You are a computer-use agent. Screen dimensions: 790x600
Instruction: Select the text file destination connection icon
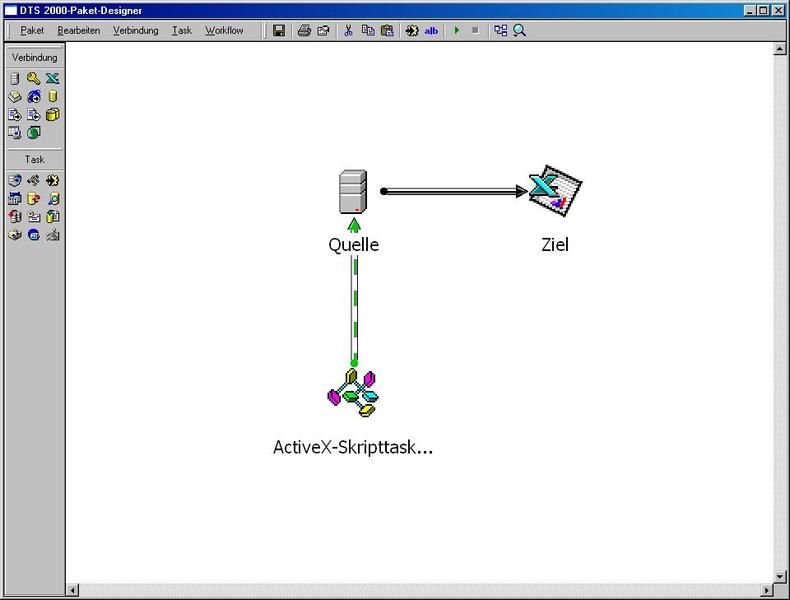pyautogui.click(x=34, y=115)
